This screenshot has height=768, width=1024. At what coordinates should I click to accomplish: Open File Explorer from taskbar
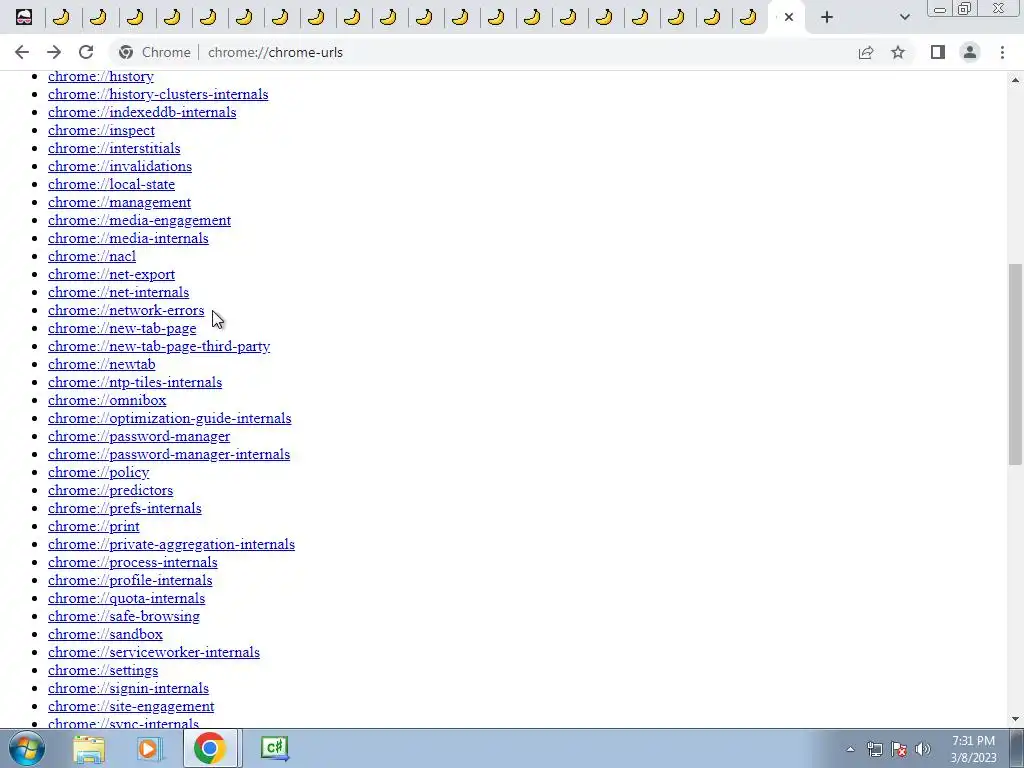click(x=89, y=748)
